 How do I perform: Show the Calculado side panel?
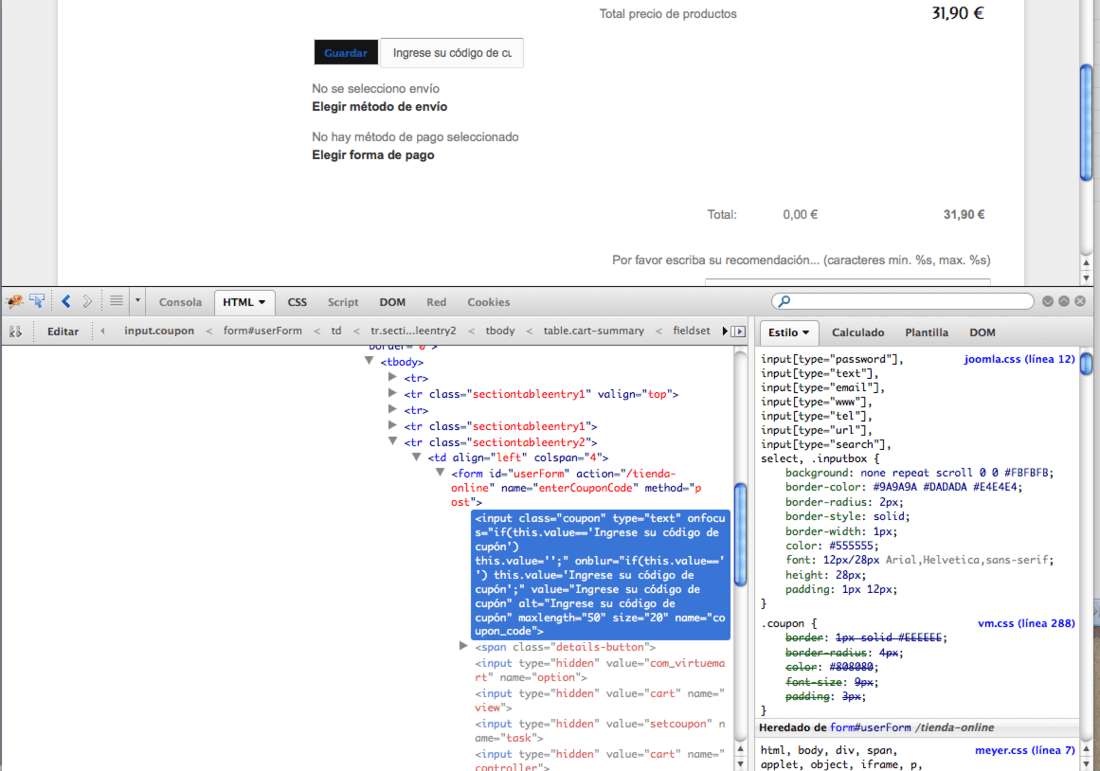click(x=858, y=333)
